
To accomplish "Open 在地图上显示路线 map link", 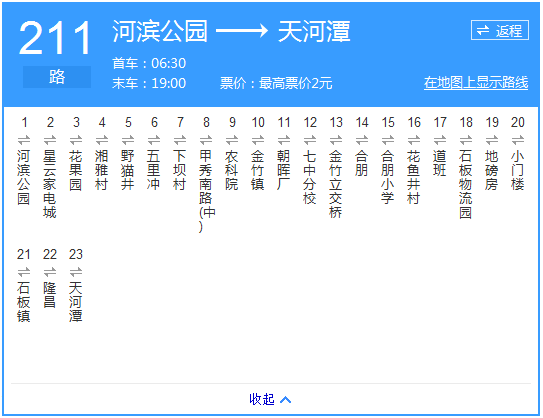I will pyautogui.click(x=476, y=83).
